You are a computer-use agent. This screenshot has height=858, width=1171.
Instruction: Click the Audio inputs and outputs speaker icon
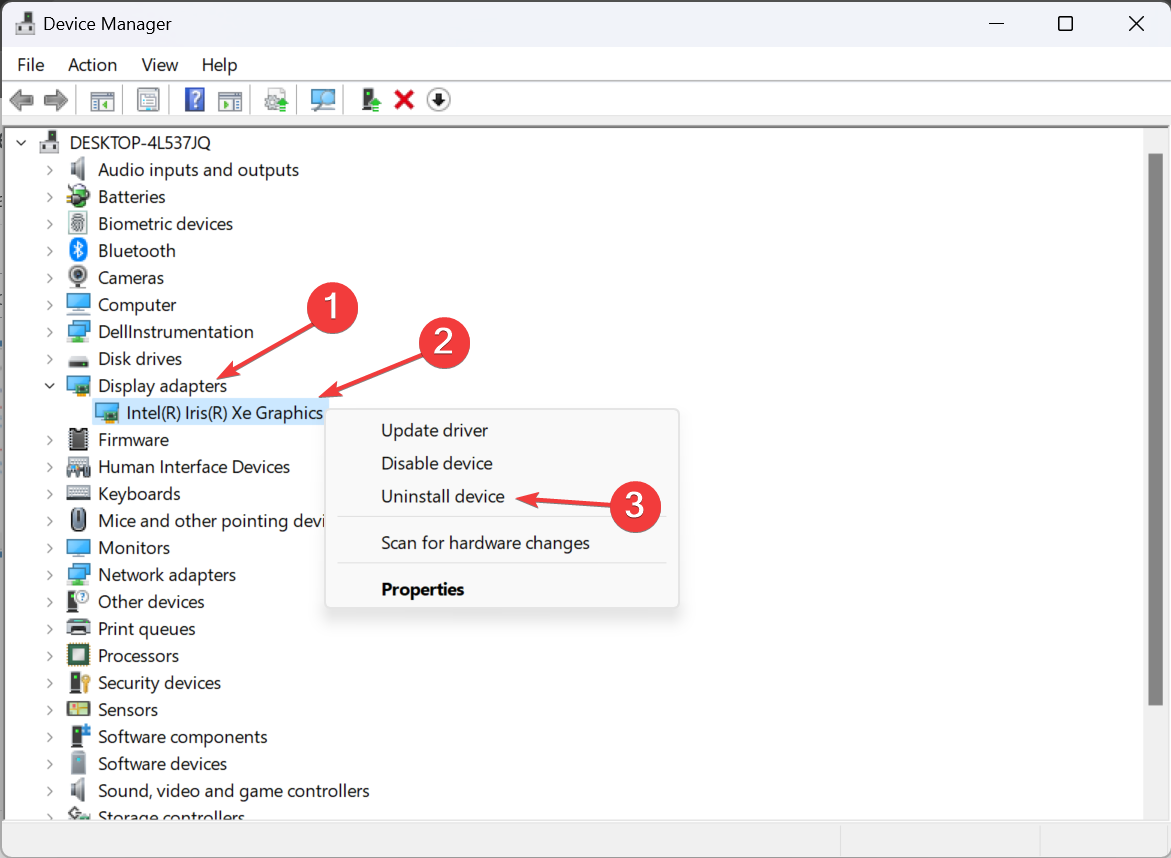click(x=78, y=170)
